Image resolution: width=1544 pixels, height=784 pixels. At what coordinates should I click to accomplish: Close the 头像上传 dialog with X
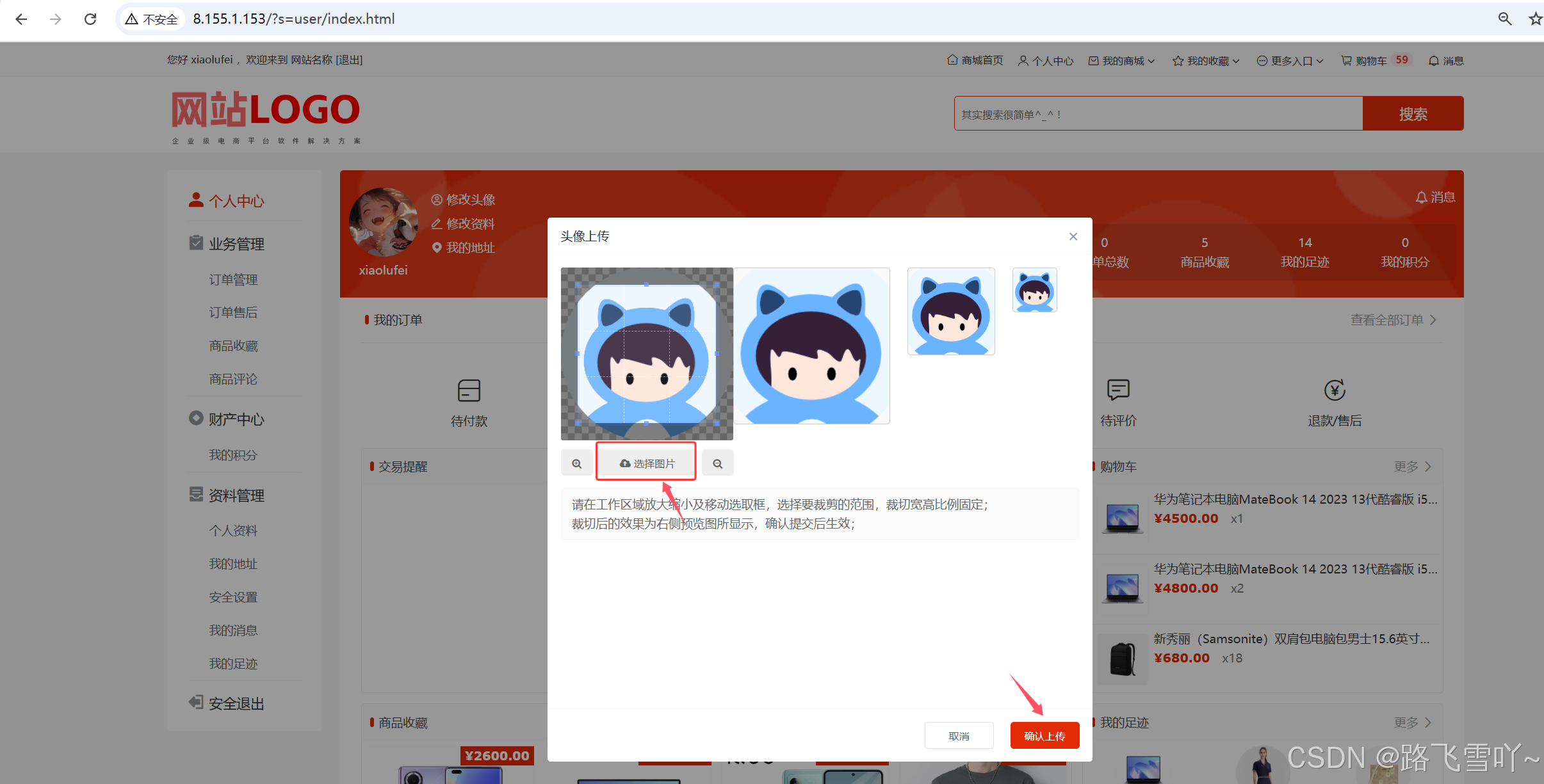tap(1073, 236)
